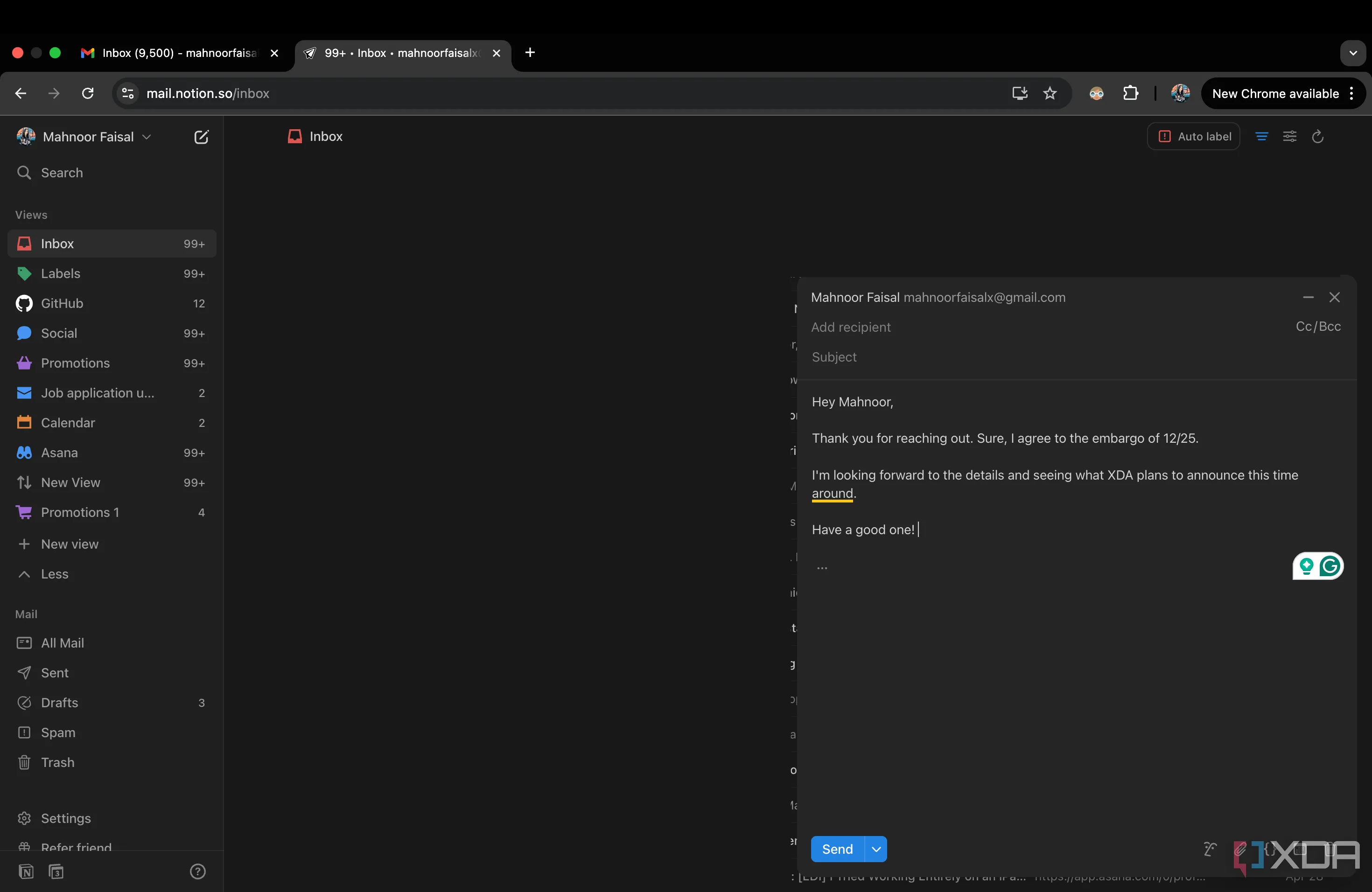Open the Search field in sidebar

112,173
